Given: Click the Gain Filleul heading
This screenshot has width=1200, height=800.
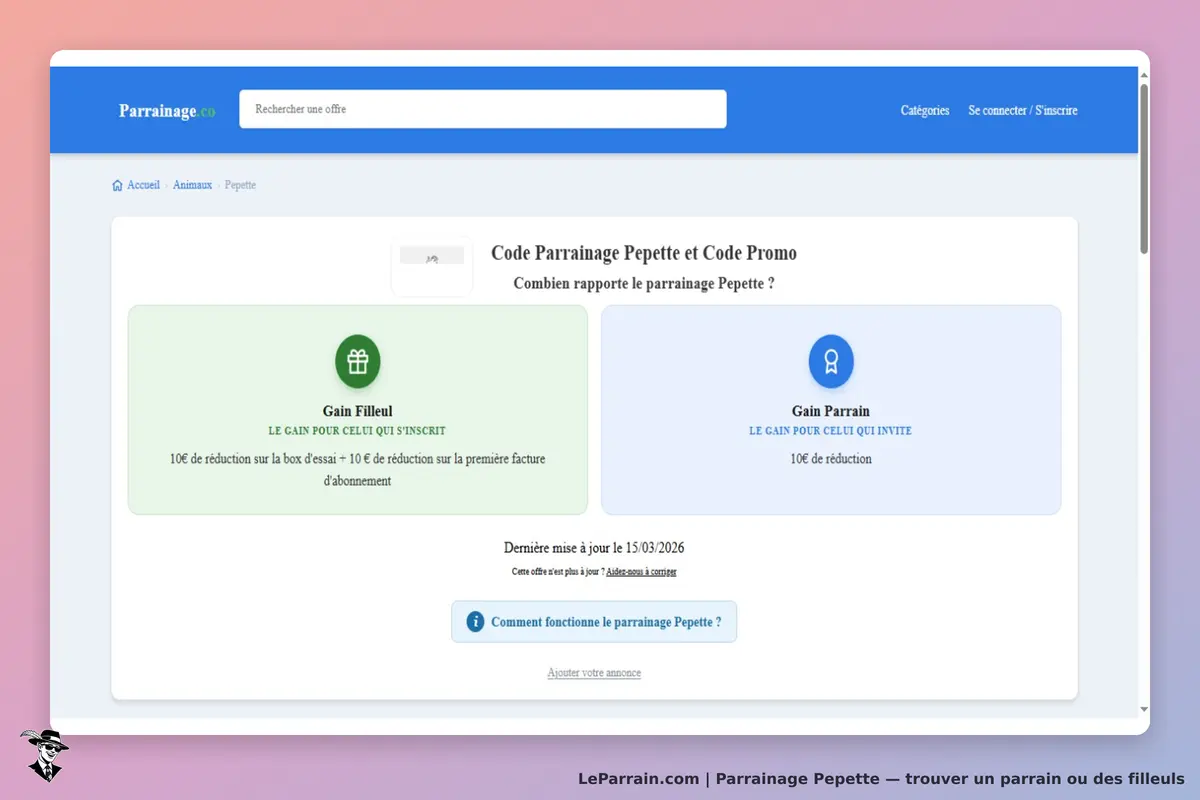Looking at the screenshot, I should [x=358, y=411].
